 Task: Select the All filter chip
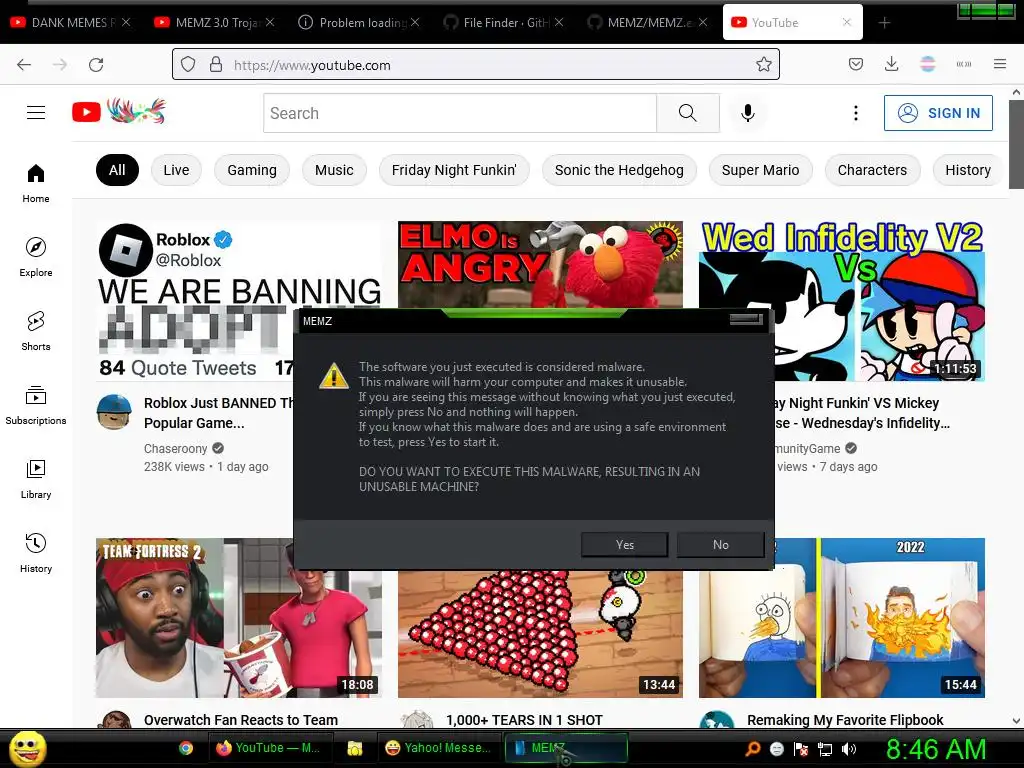click(x=117, y=170)
